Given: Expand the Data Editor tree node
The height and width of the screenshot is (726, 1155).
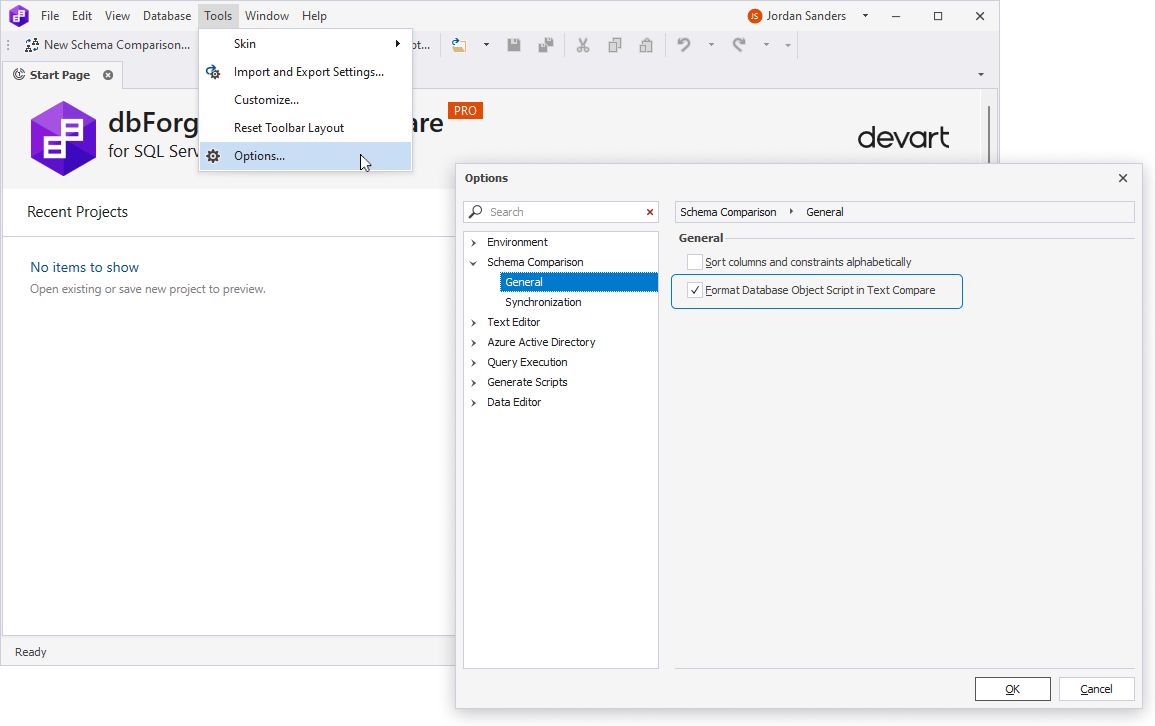Looking at the screenshot, I should pos(474,402).
